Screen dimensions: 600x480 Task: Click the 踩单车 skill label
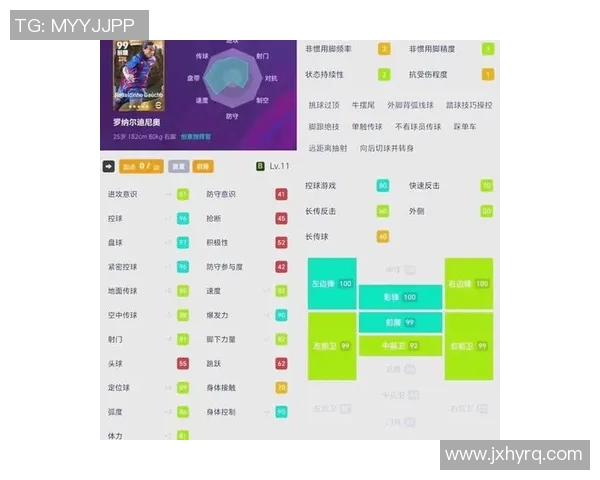465,126
